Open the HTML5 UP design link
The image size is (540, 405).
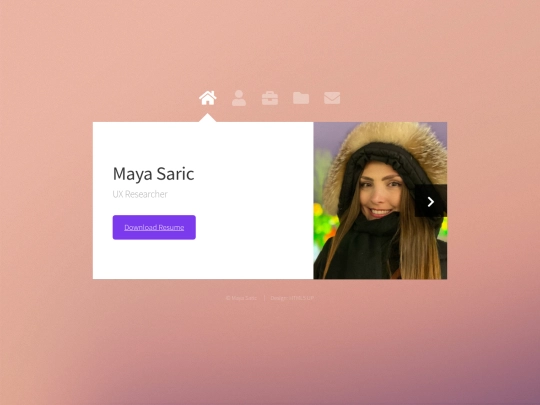tap(301, 298)
